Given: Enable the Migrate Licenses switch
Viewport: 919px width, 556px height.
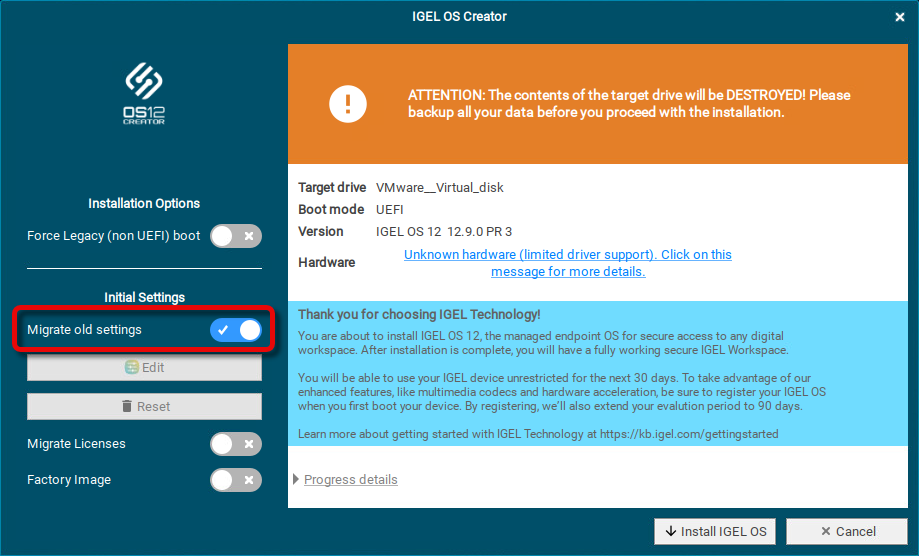Looking at the screenshot, I should point(236,444).
